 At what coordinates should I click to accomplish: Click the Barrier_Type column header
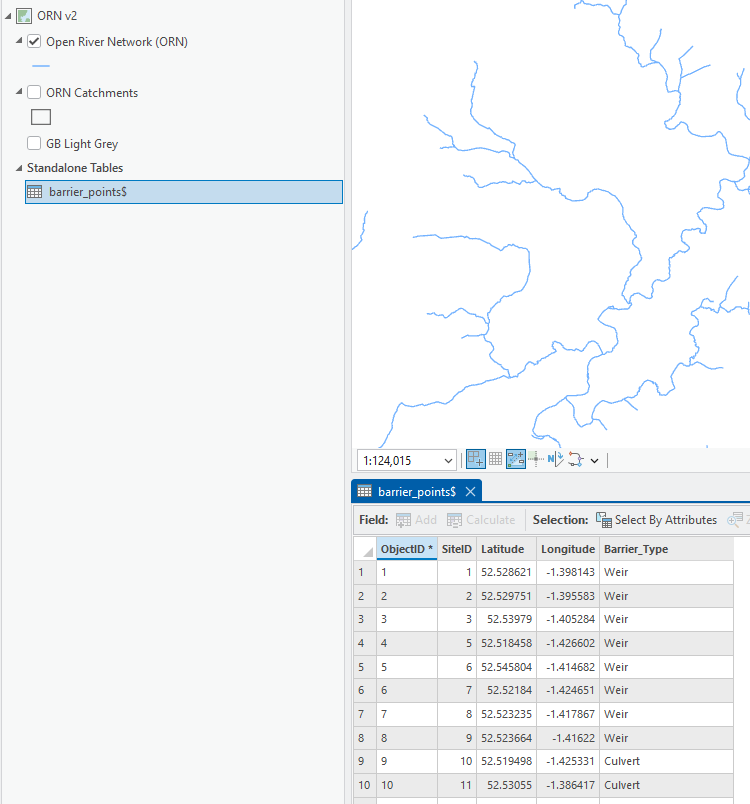point(636,549)
